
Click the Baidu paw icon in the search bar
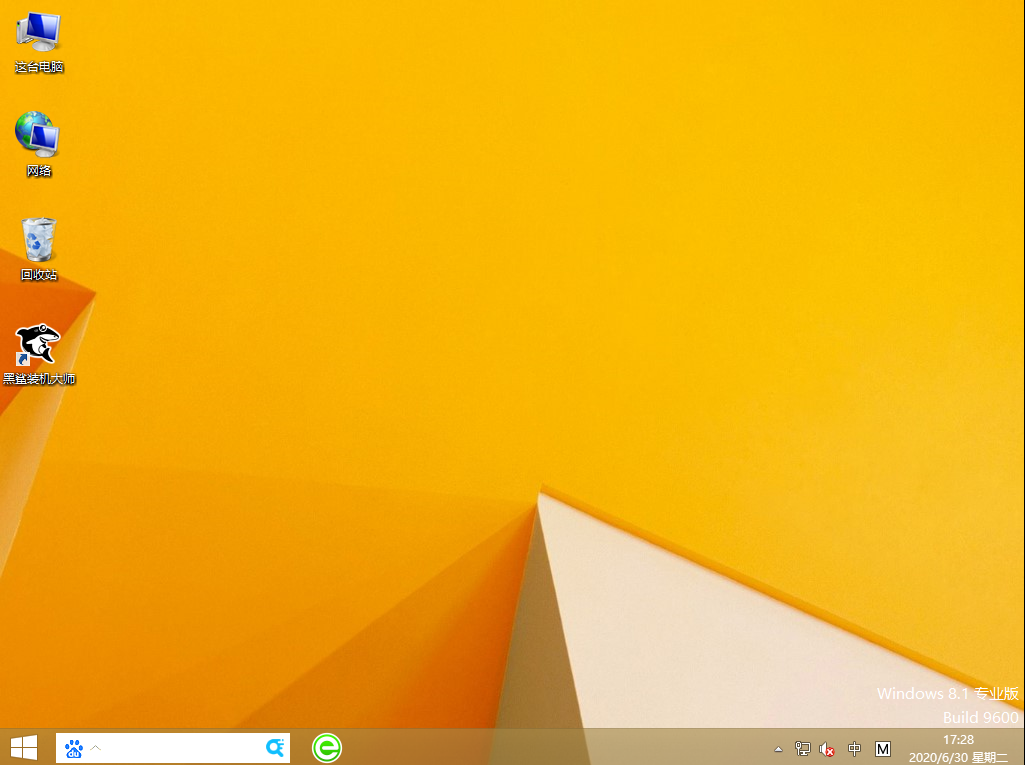74,747
